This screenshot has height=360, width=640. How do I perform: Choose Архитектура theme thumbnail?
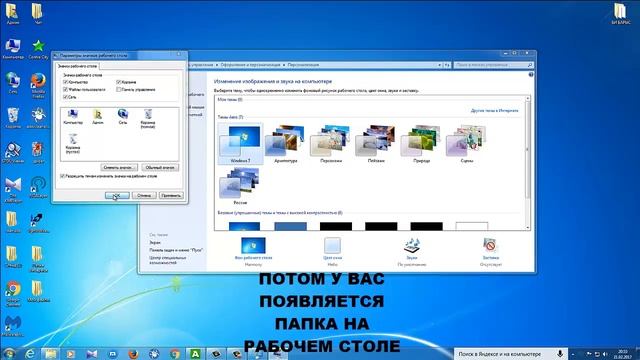coord(286,144)
